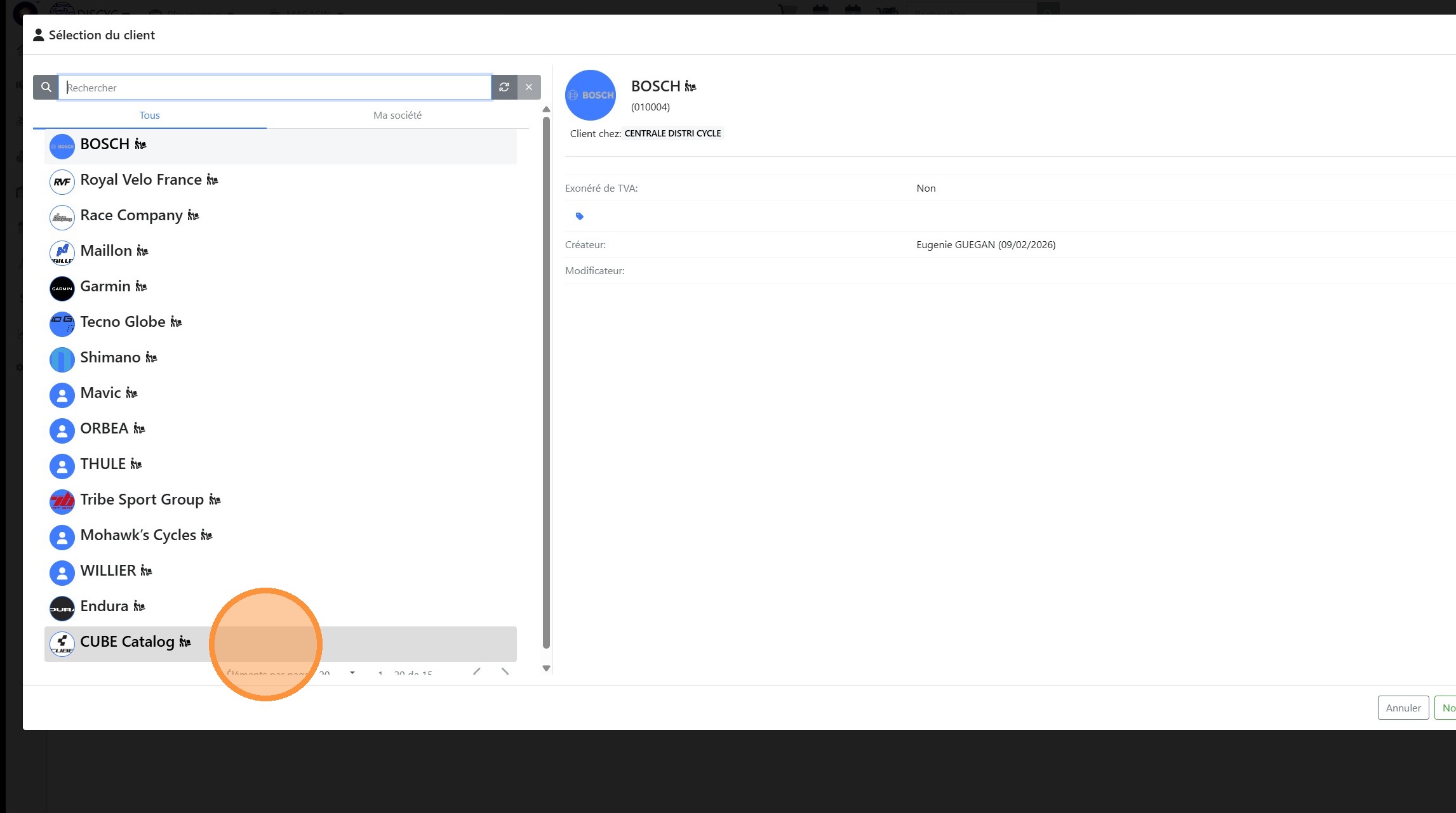Image resolution: width=1456 pixels, height=813 pixels.
Task: Click the Royal Velo France RVF logo
Action: (x=62, y=182)
